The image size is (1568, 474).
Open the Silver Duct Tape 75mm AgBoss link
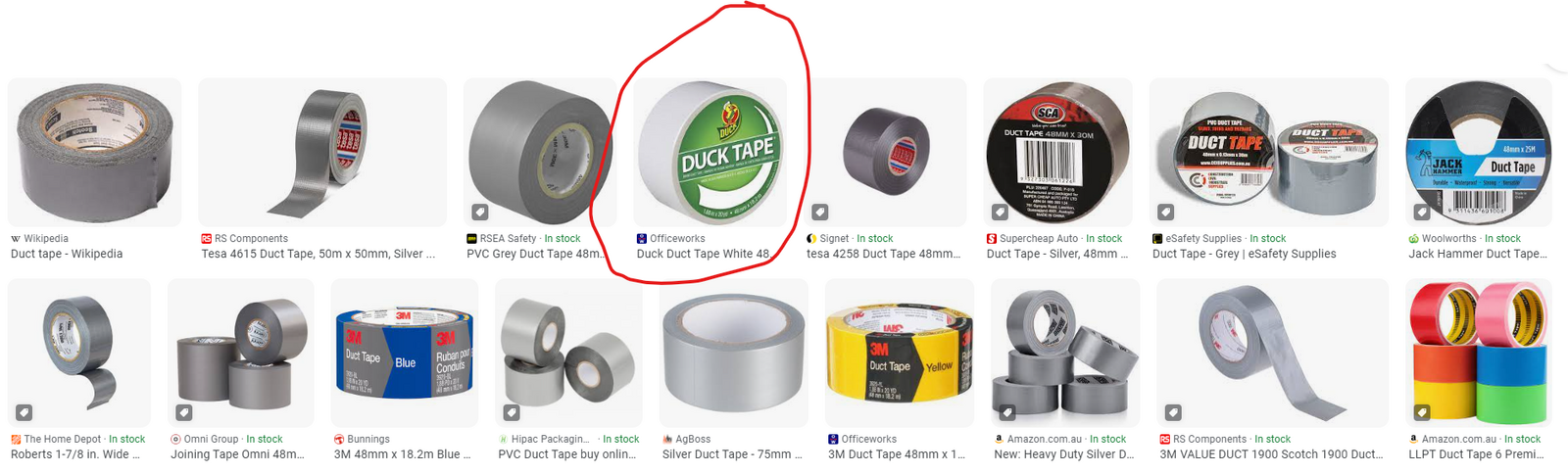tap(732, 454)
